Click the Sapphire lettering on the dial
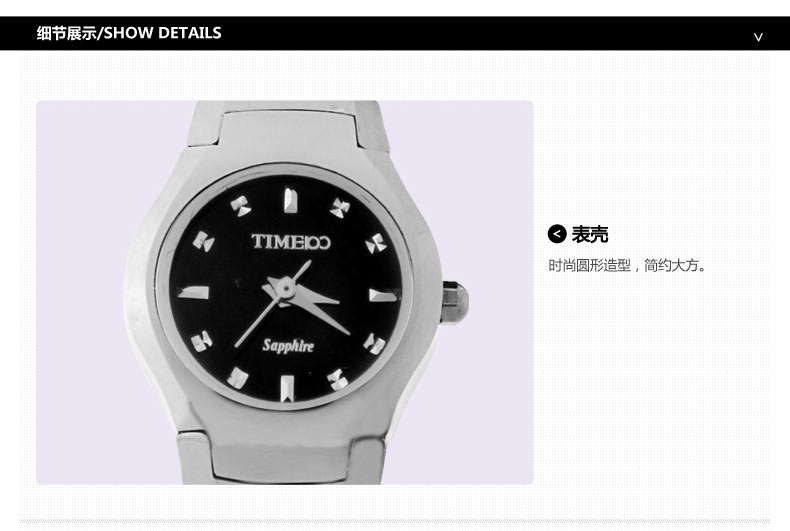 289,346
